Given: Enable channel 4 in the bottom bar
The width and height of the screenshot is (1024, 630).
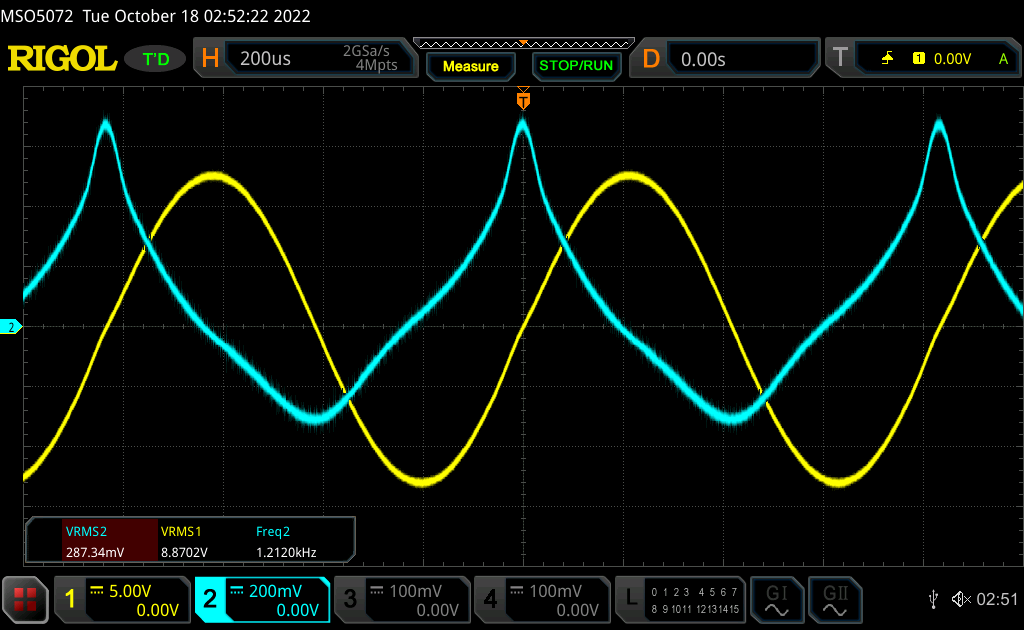Looking at the screenshot, I should click(x=542, y=600).
